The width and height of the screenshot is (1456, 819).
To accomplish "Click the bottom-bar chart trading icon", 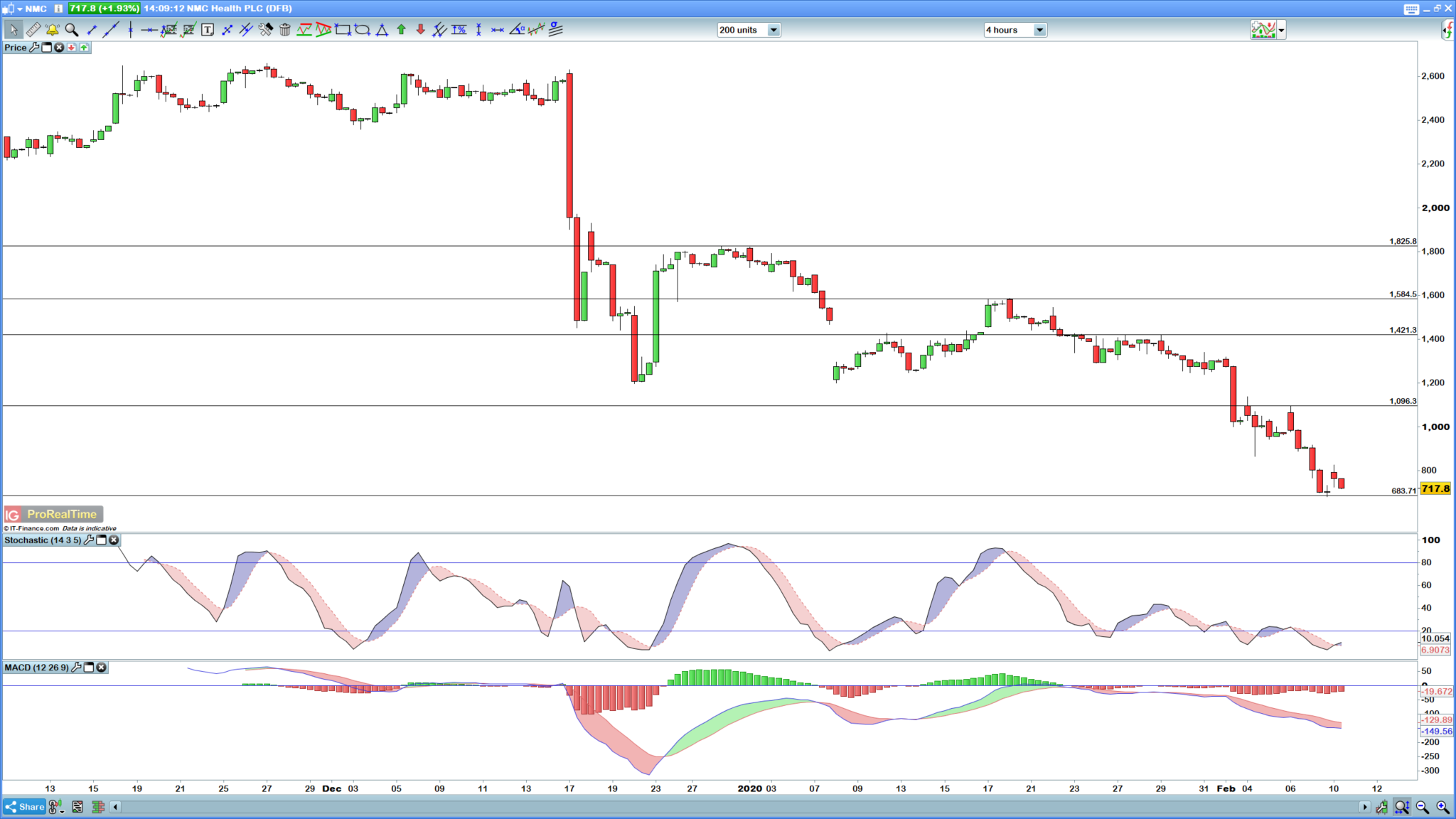I will [x=1381, y=807].
